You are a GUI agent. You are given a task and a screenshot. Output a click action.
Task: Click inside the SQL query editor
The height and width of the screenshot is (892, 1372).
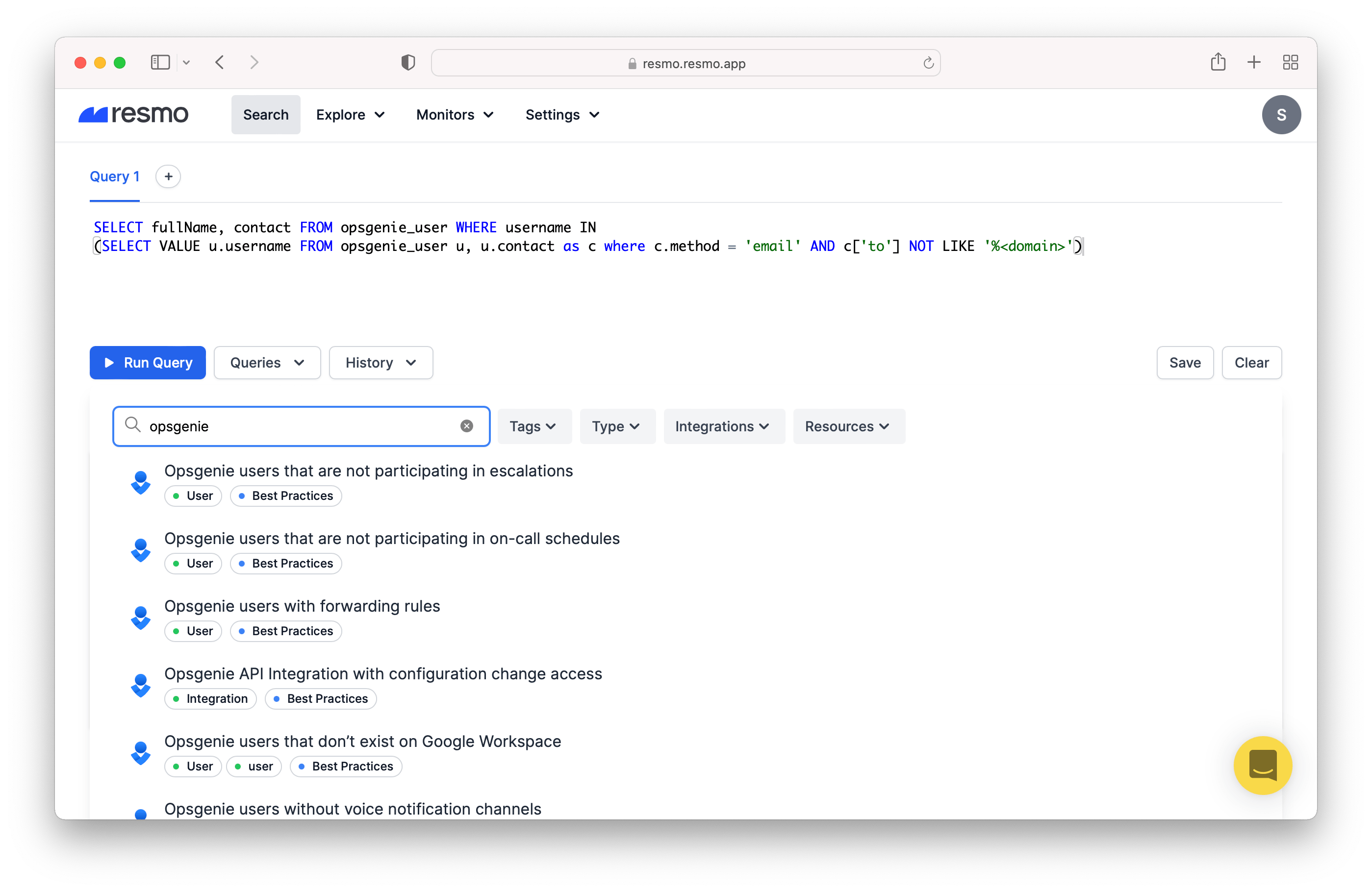686,271
